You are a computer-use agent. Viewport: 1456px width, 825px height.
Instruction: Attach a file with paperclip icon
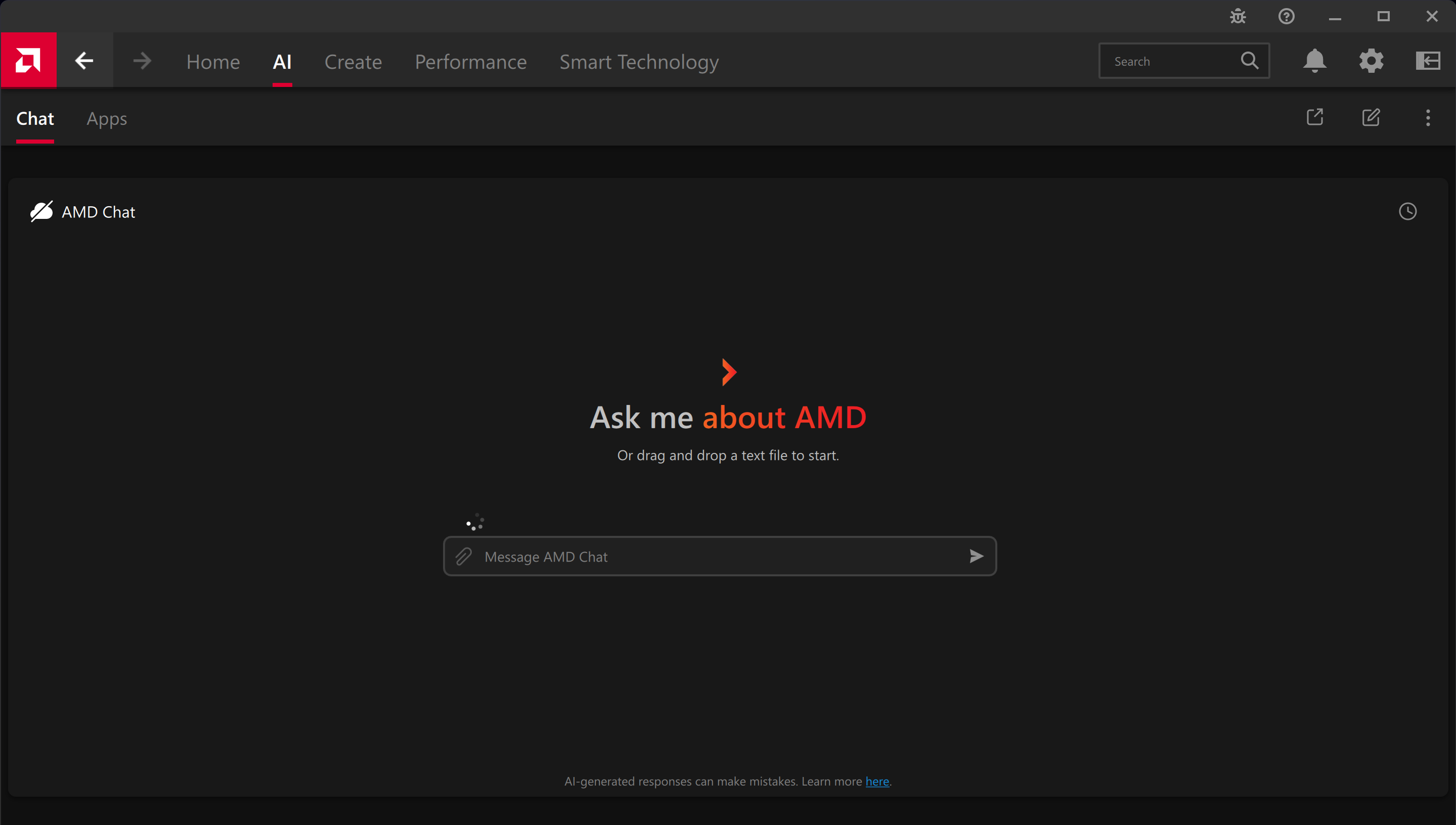tap(464, 557)
